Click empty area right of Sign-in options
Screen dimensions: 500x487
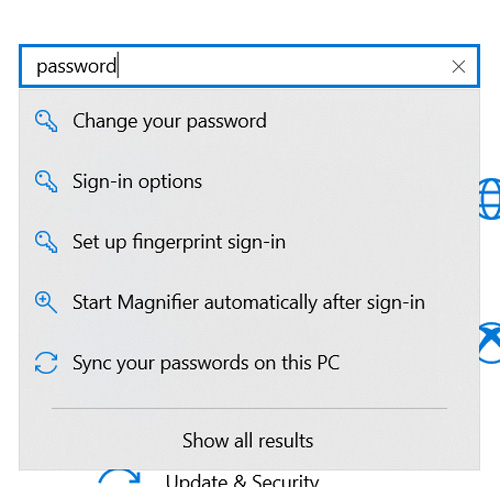[x=340, y=181]
